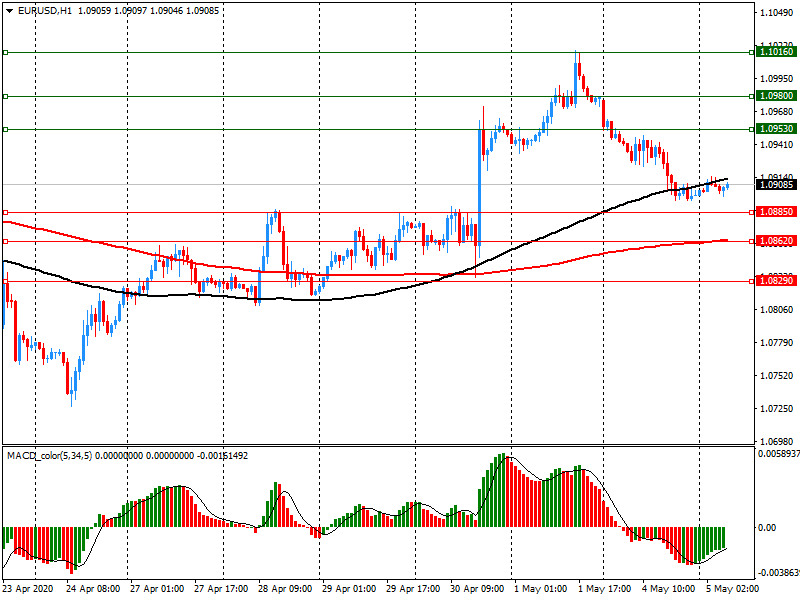Click left anchor handle of 1.09800 line
Image resolution: width=800 pixels, height=600 pixels.
pyautogui.click(x=6, y=96)
